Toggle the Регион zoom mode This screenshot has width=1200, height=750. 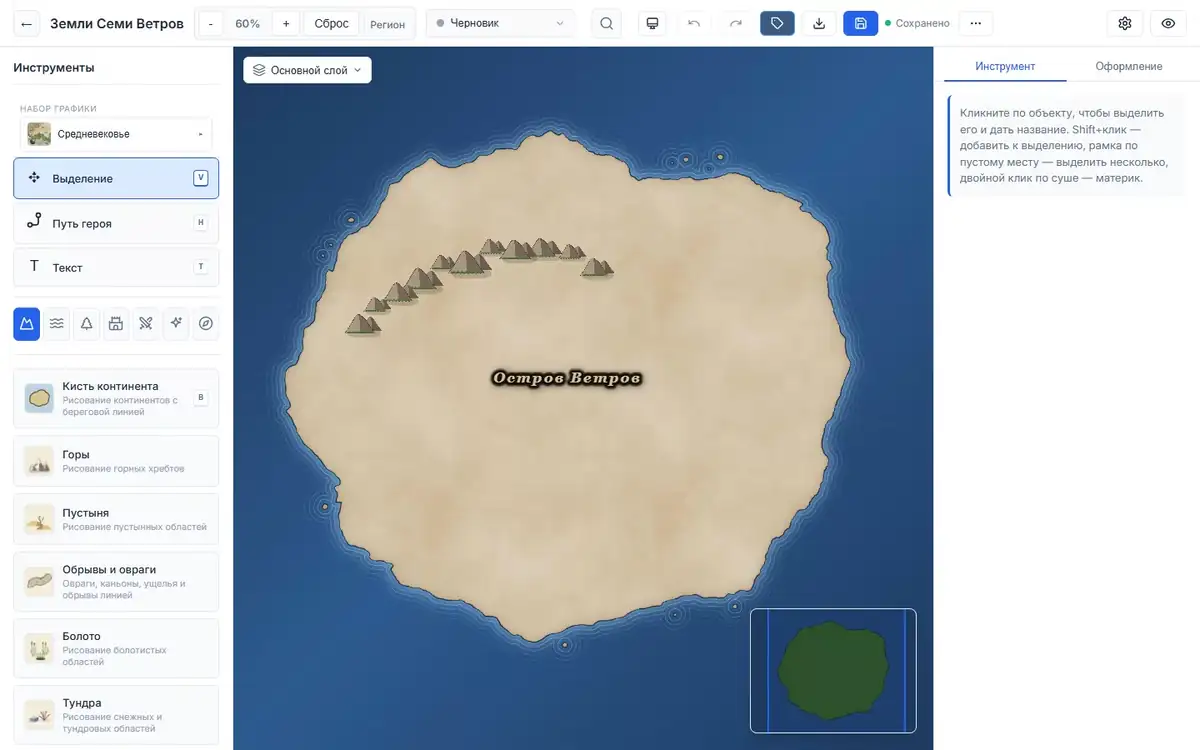pos(388,23)
